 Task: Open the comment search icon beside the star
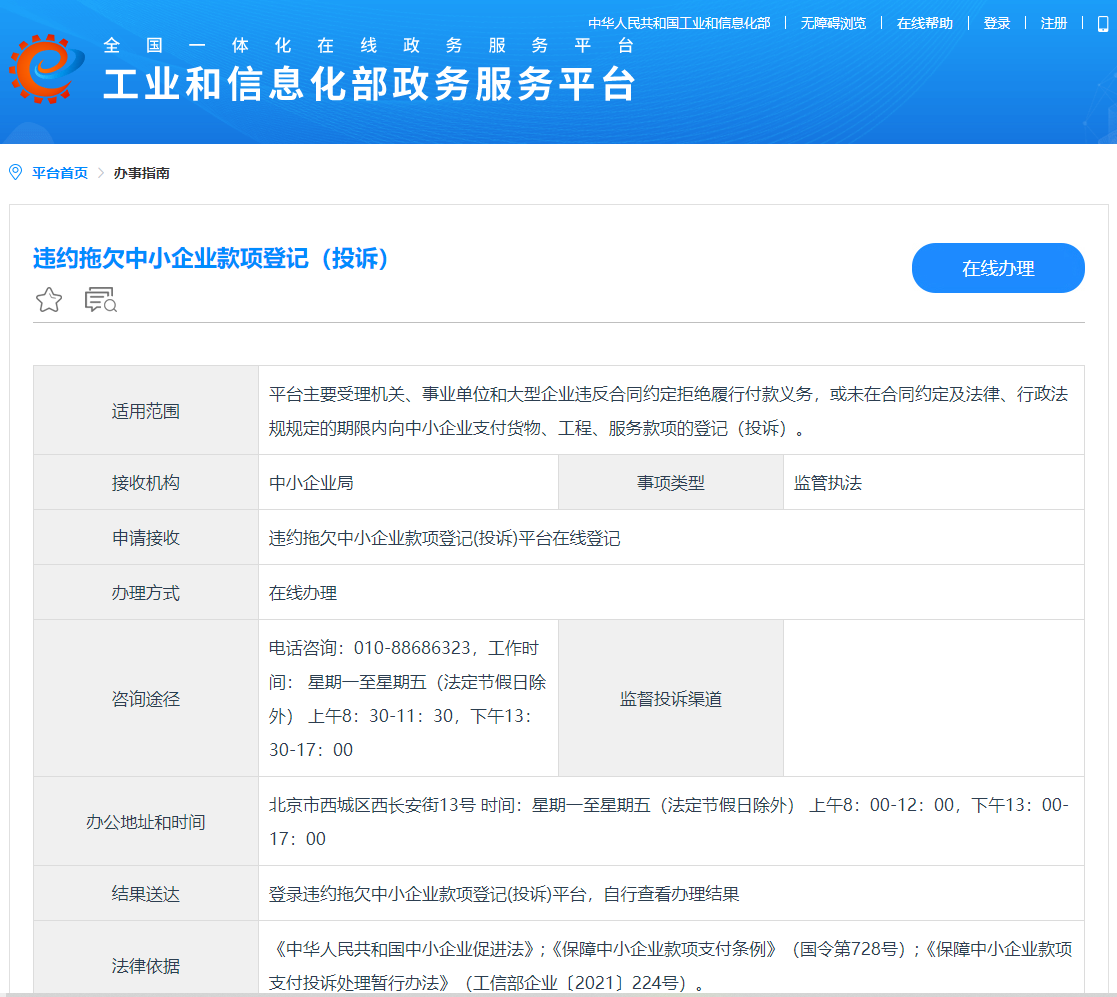pos(101,300)
